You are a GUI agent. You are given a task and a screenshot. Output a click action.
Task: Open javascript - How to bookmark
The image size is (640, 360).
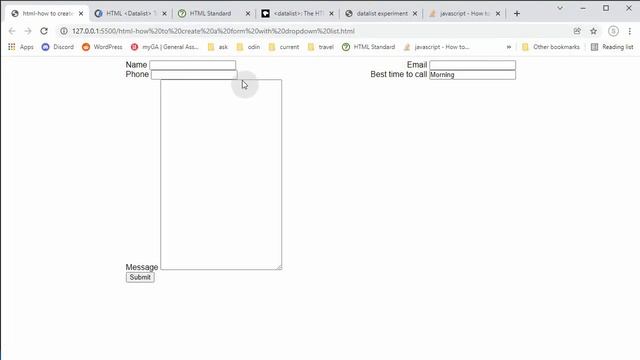tap(436, 47)
